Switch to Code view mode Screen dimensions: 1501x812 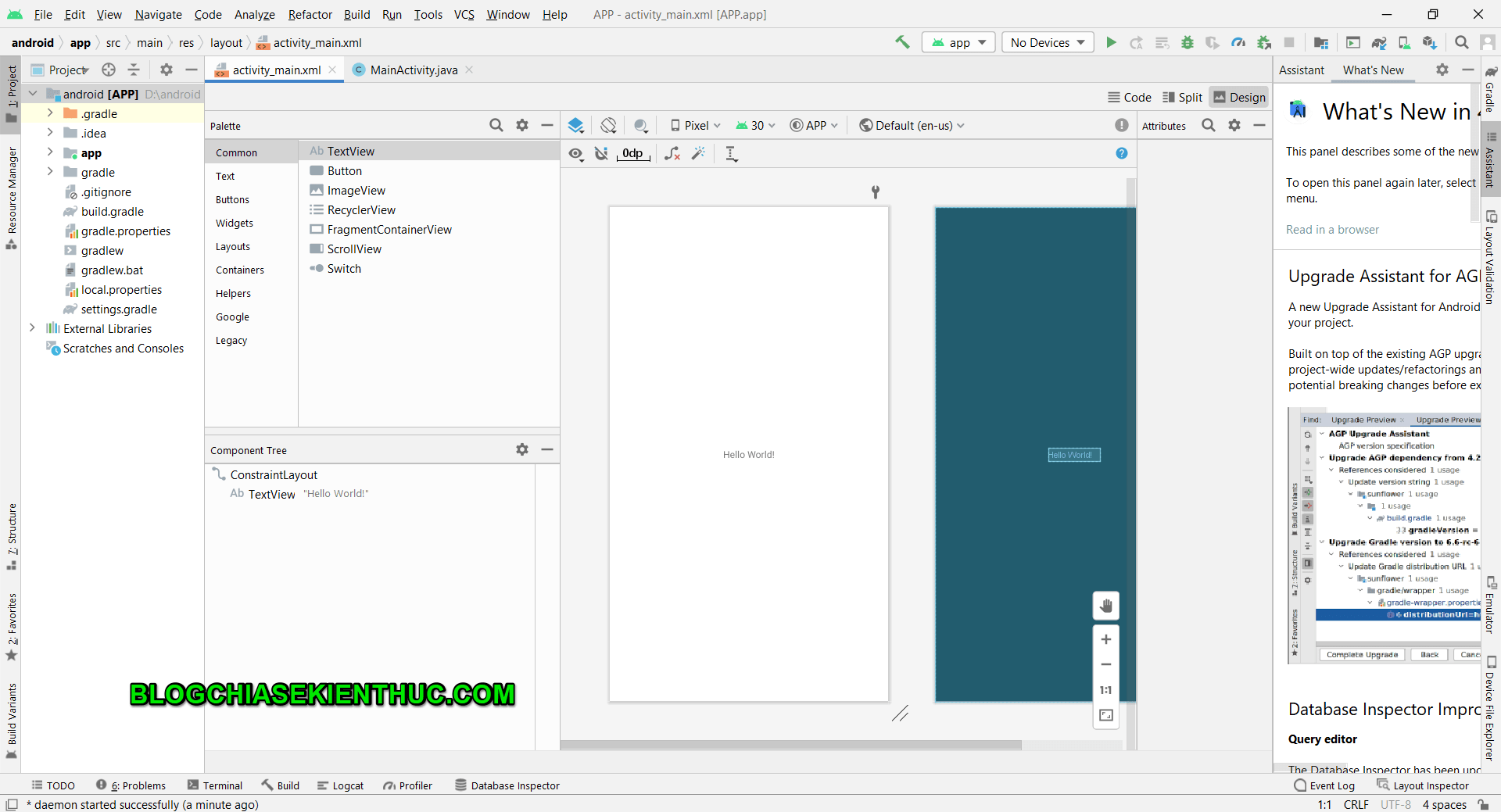click(1130, 97)
